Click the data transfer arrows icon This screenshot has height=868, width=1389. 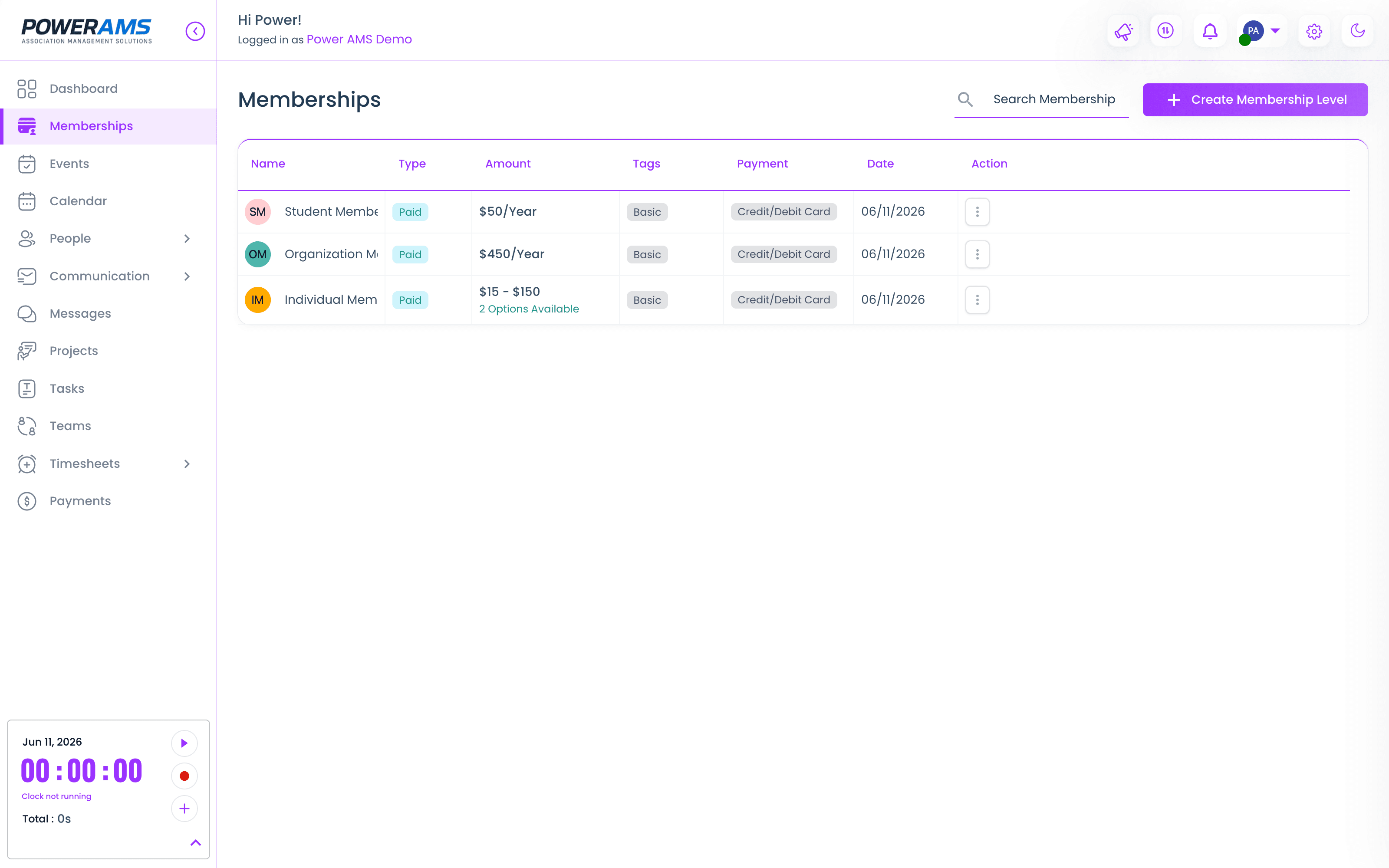tap(1166, 30)
